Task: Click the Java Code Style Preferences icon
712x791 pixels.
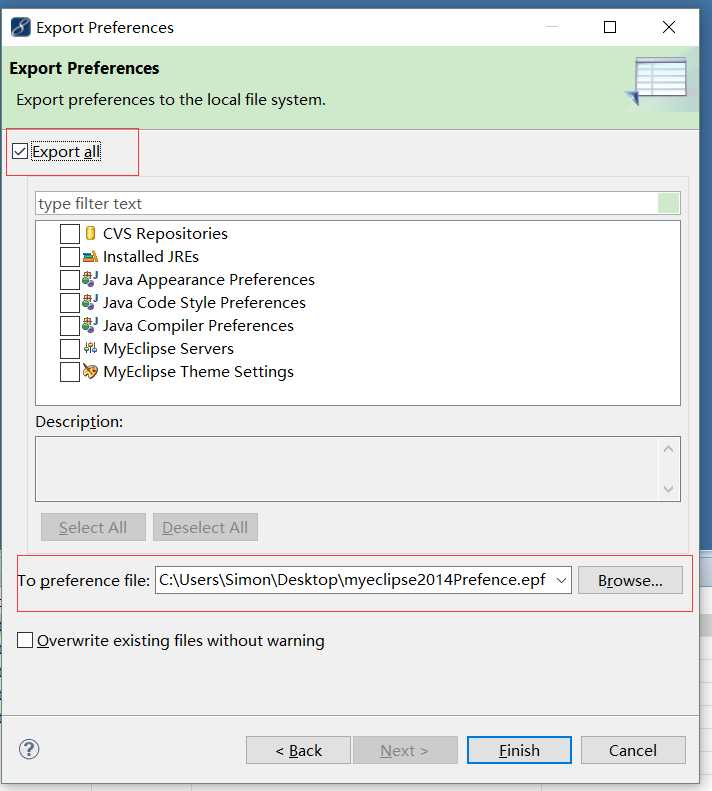Action: point(90,302)
